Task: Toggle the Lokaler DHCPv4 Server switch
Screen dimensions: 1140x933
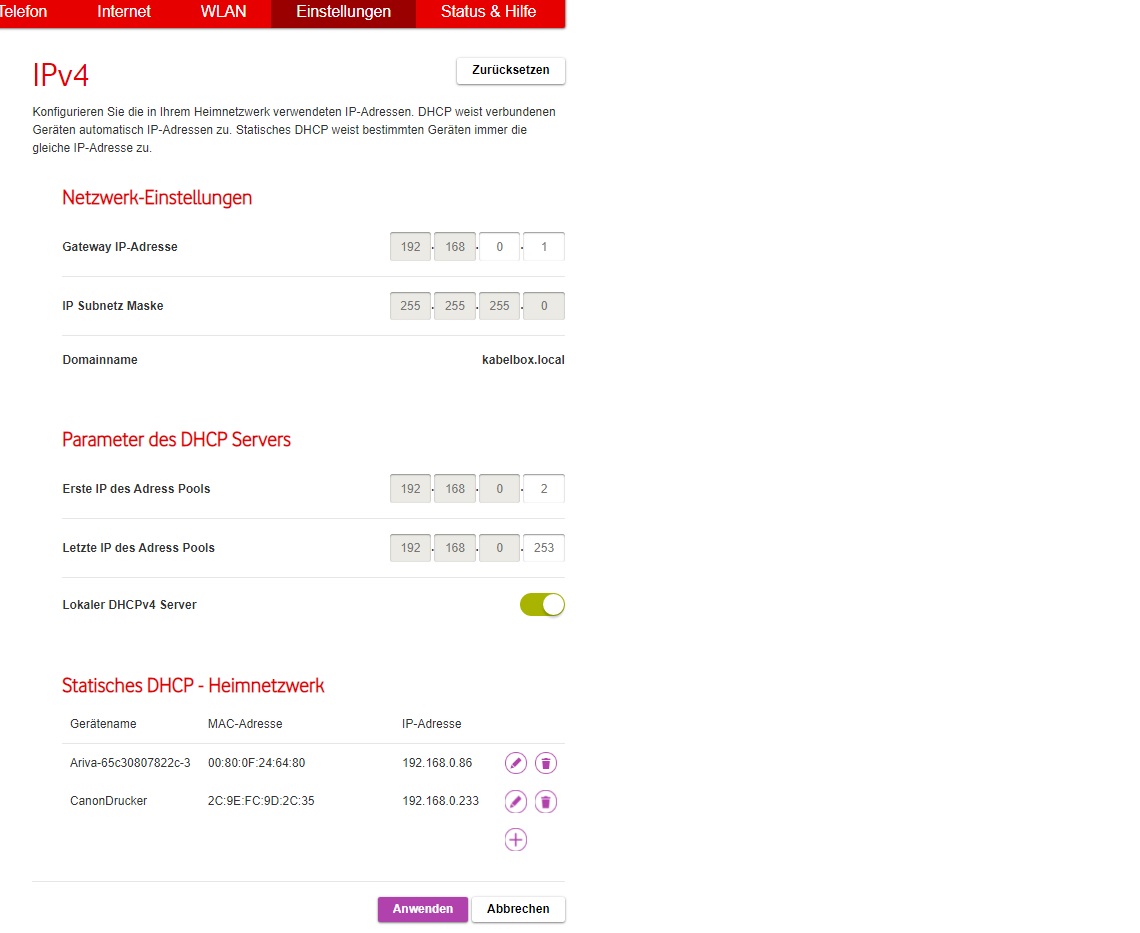Action: point(542,604)
